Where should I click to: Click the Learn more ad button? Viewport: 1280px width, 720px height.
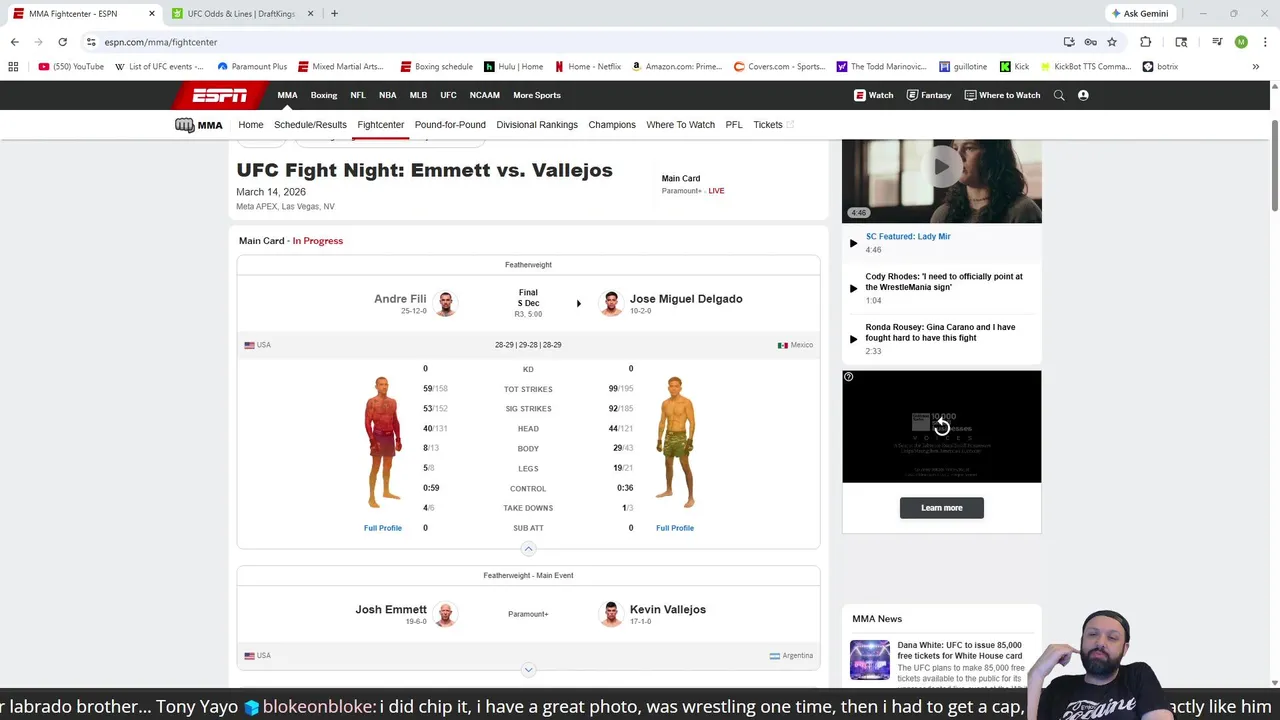[x=941, y=508]
